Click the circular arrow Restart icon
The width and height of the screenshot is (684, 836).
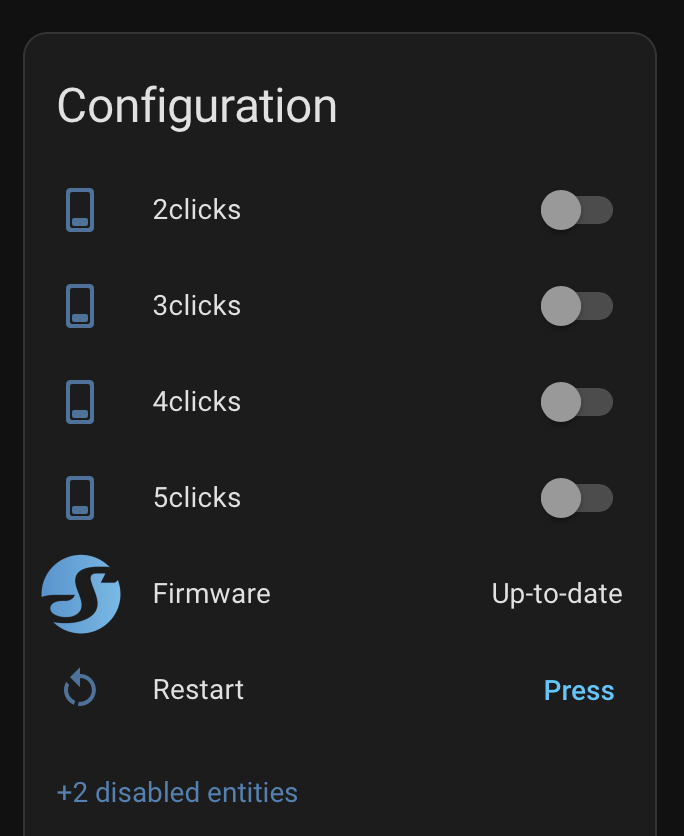(80, 690)
